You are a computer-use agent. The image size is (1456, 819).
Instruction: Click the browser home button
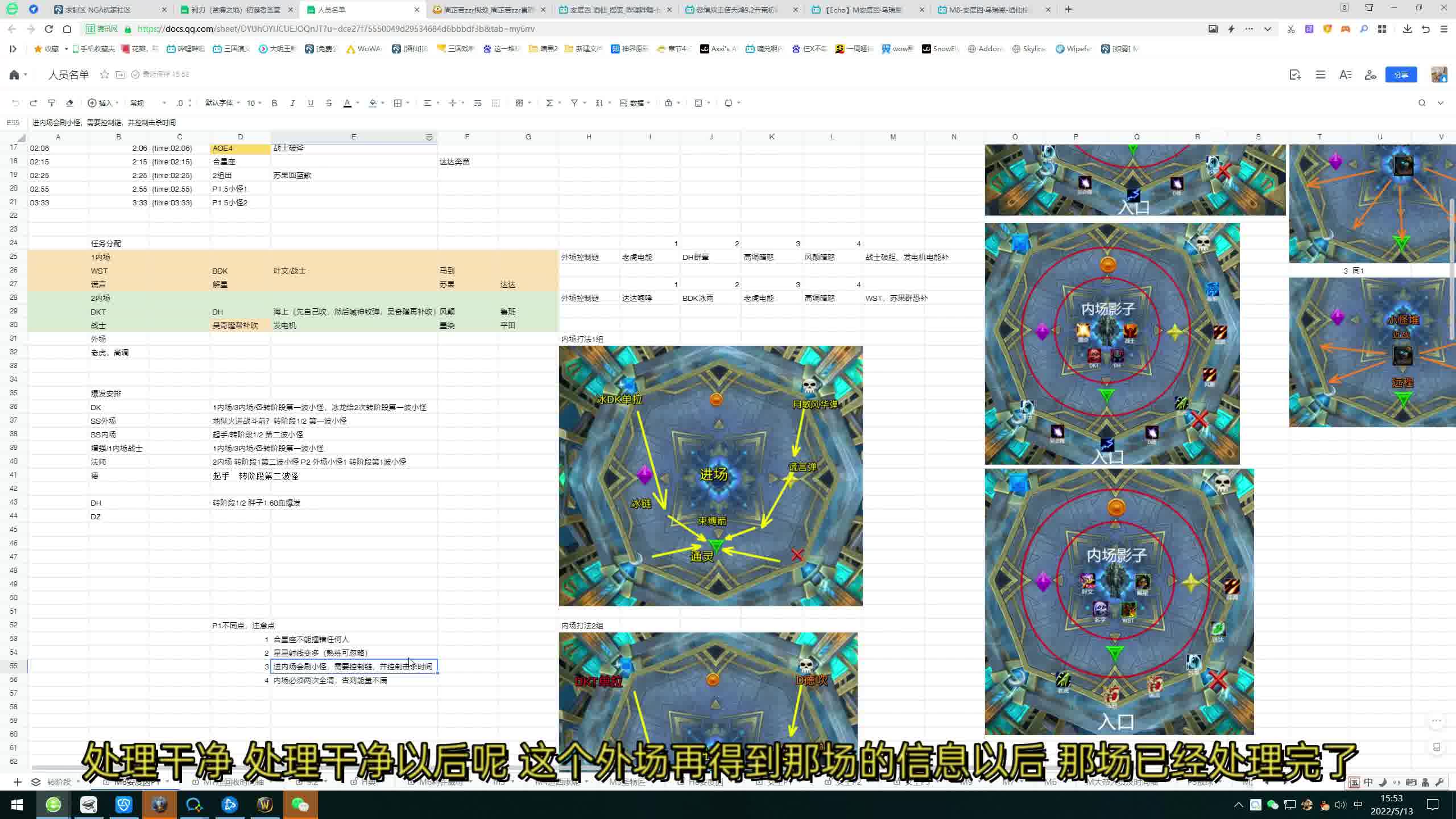coord(67,29)
